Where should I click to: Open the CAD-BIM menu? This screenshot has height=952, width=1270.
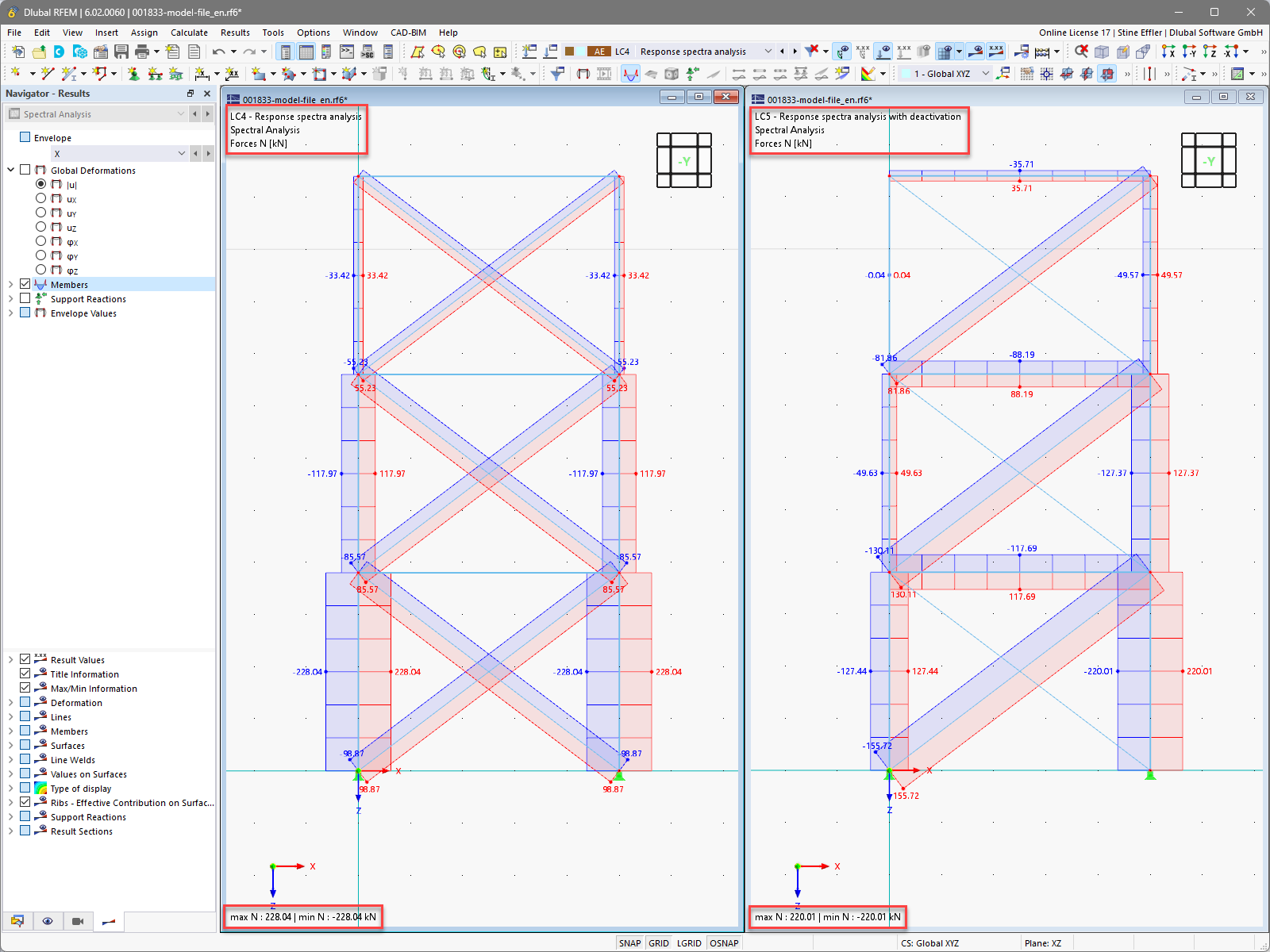pyautogui.click(x=407, y=33)
